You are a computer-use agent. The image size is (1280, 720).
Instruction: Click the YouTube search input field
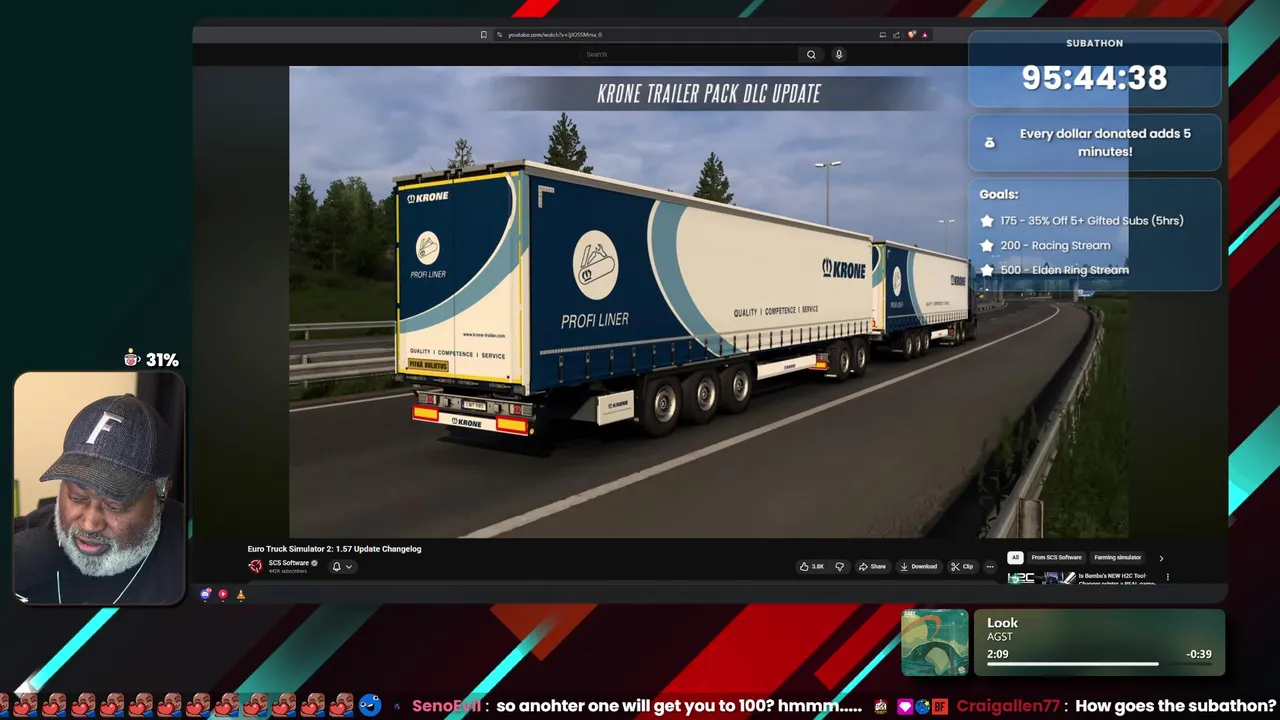[690, 55]
